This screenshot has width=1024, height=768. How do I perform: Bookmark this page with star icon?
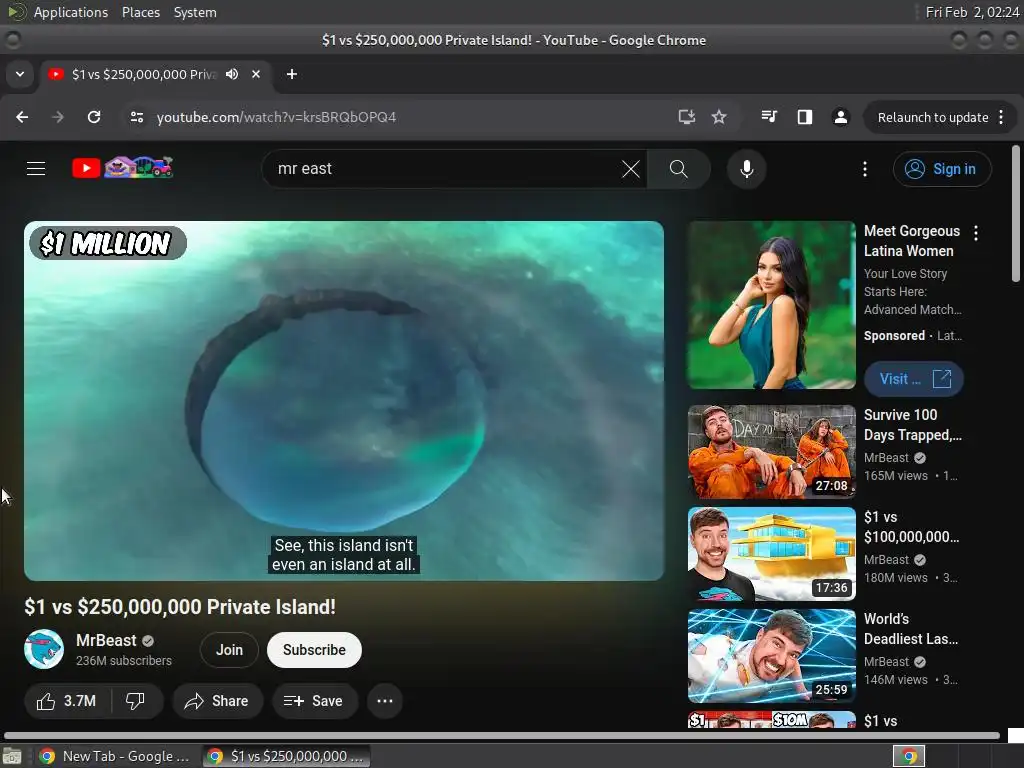coord(719,117)
